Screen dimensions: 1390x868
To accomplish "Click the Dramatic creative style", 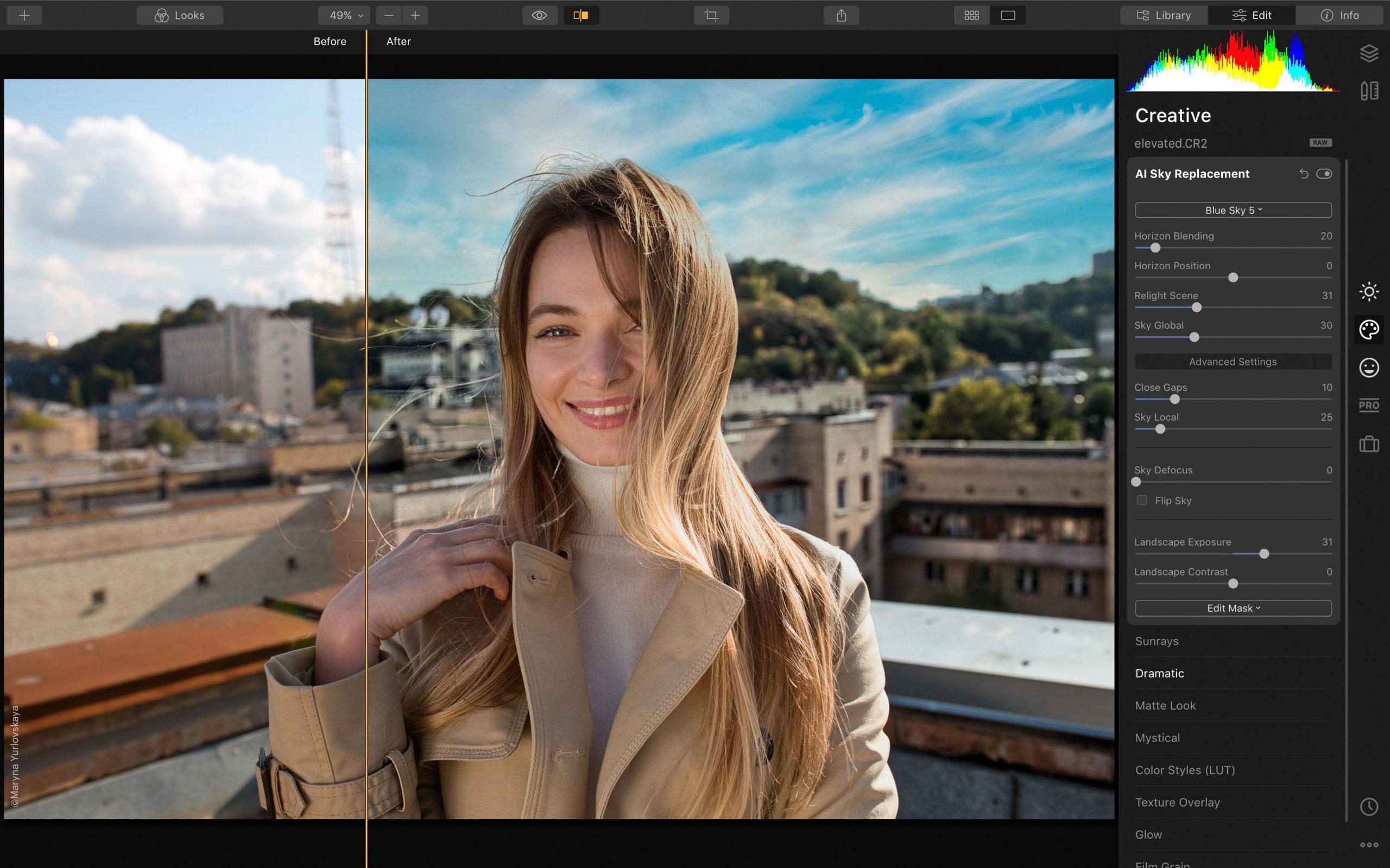I will pyautogui.click(x=1160, y=673).
